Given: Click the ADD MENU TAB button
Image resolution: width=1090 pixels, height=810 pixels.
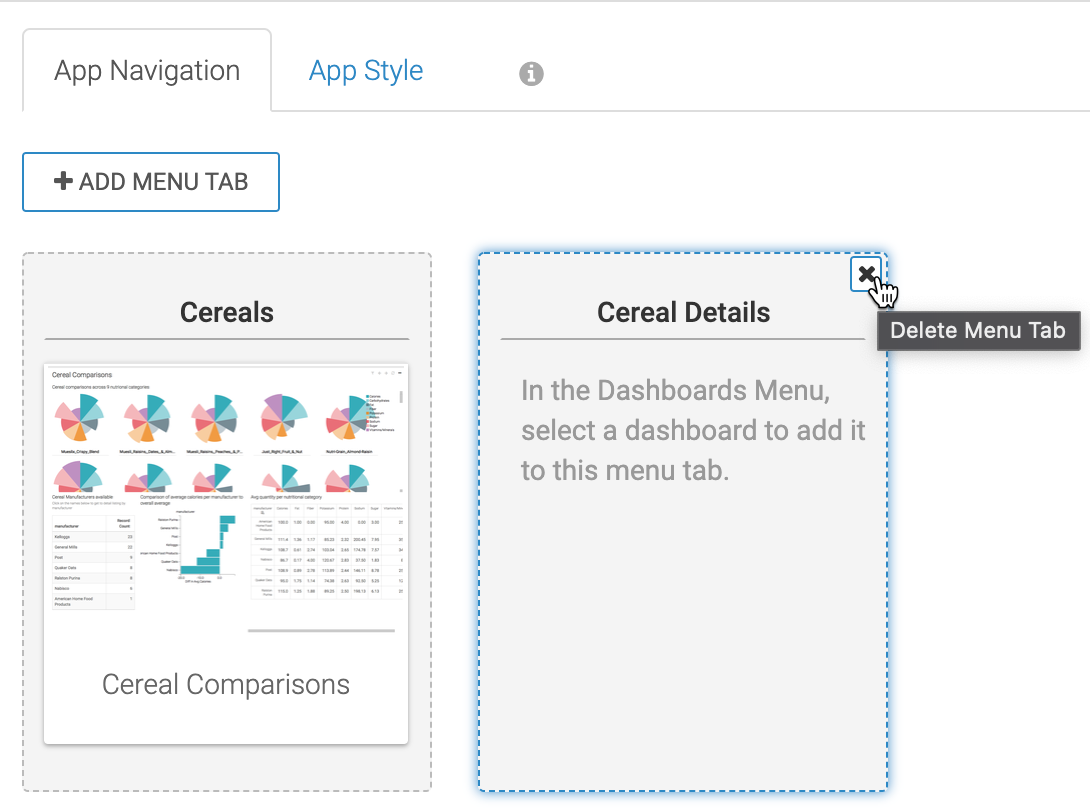Looking at the screenshot, I should click(151, 182).
